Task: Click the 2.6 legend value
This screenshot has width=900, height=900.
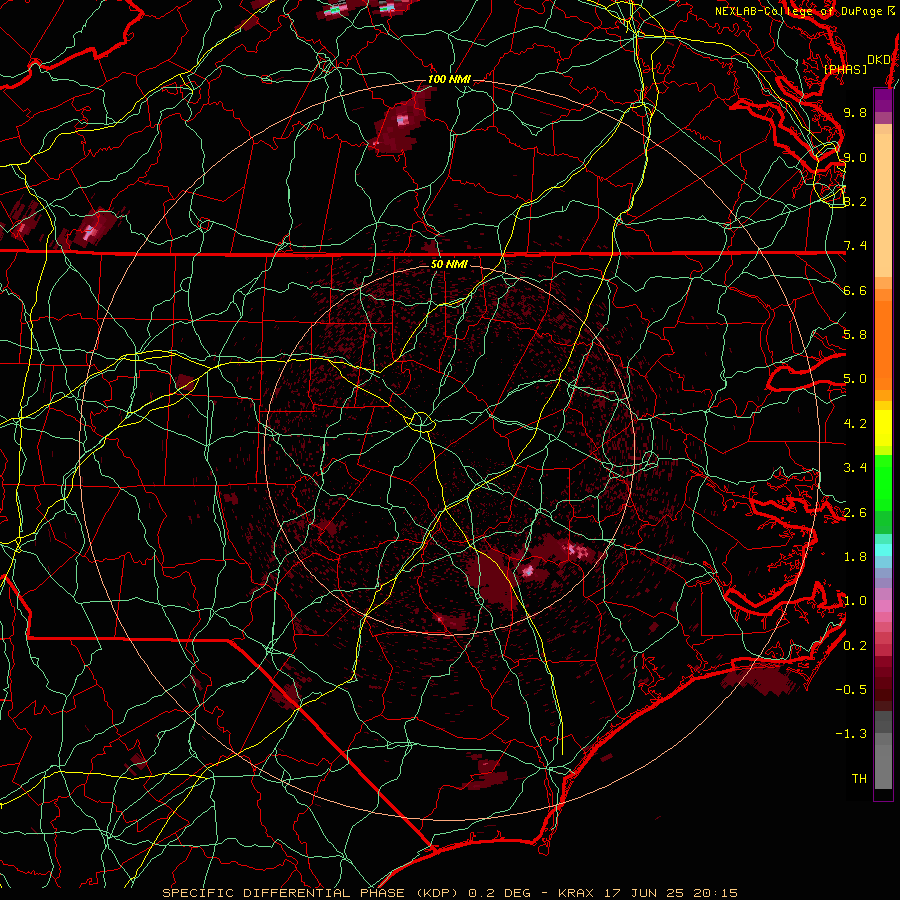Action: click(x=855, y=513)
